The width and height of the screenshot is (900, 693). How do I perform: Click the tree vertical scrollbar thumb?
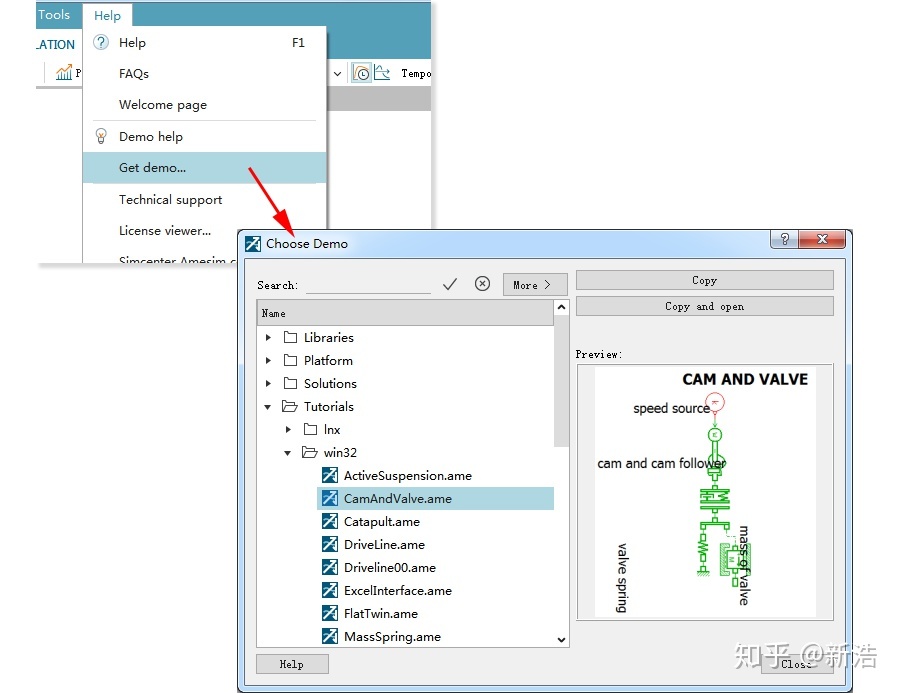coord(561,380)
